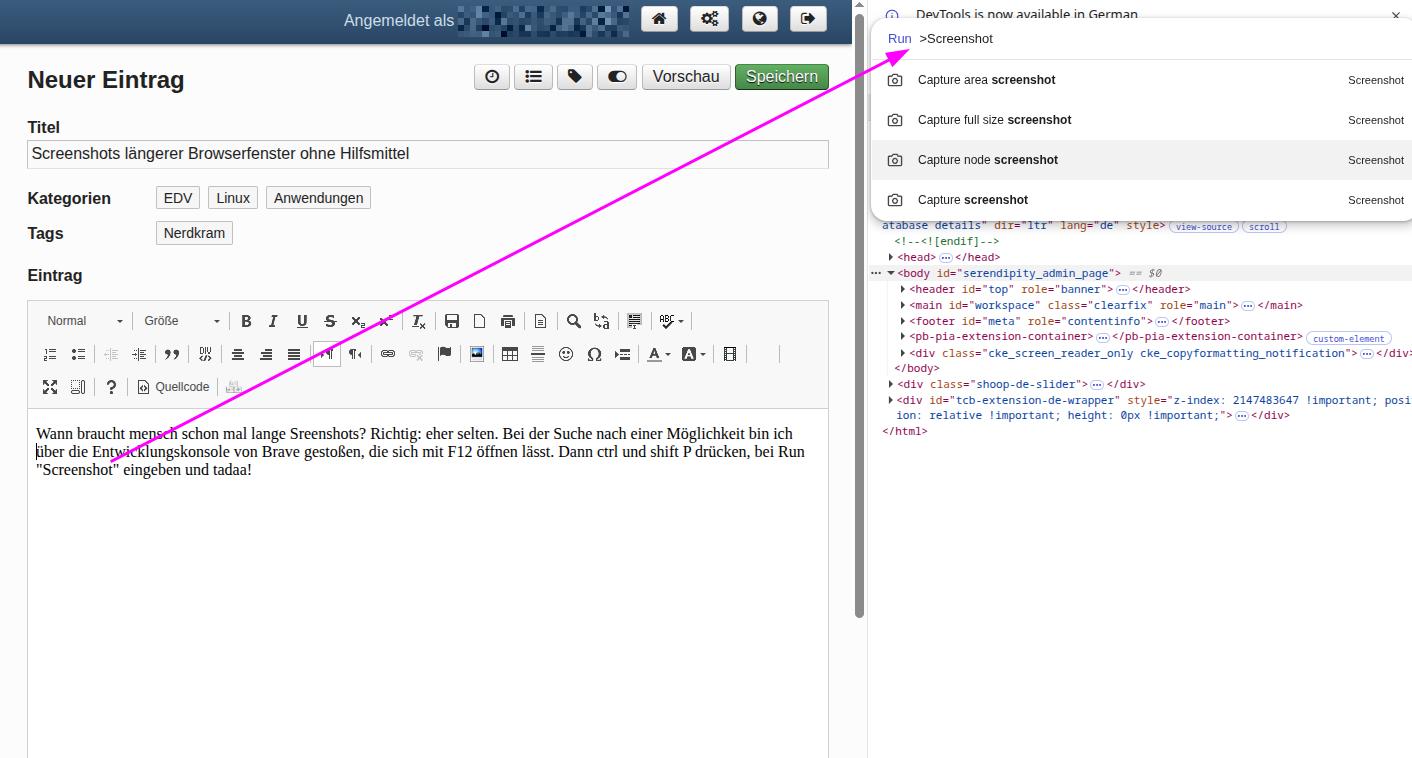Toggle Quellcode source view
Viewport: 1412px width, 758px height.
tap(174, 387)
